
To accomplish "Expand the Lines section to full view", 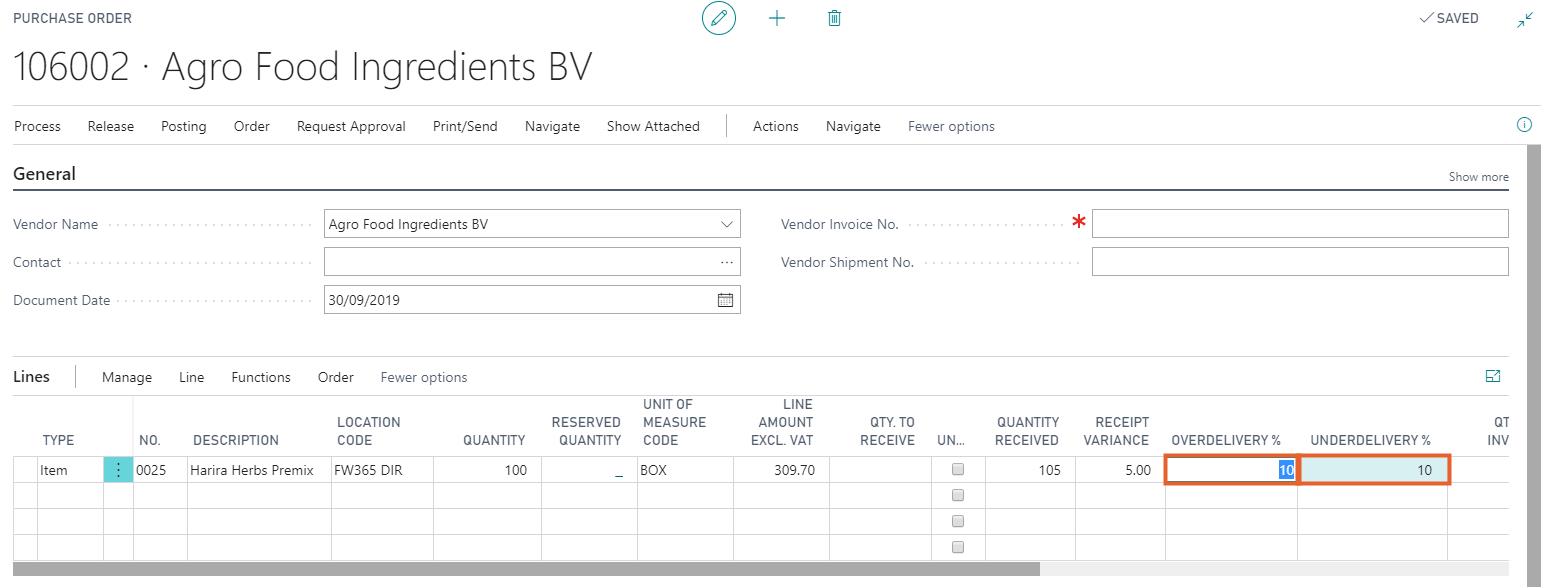I will coord(1493,377).
